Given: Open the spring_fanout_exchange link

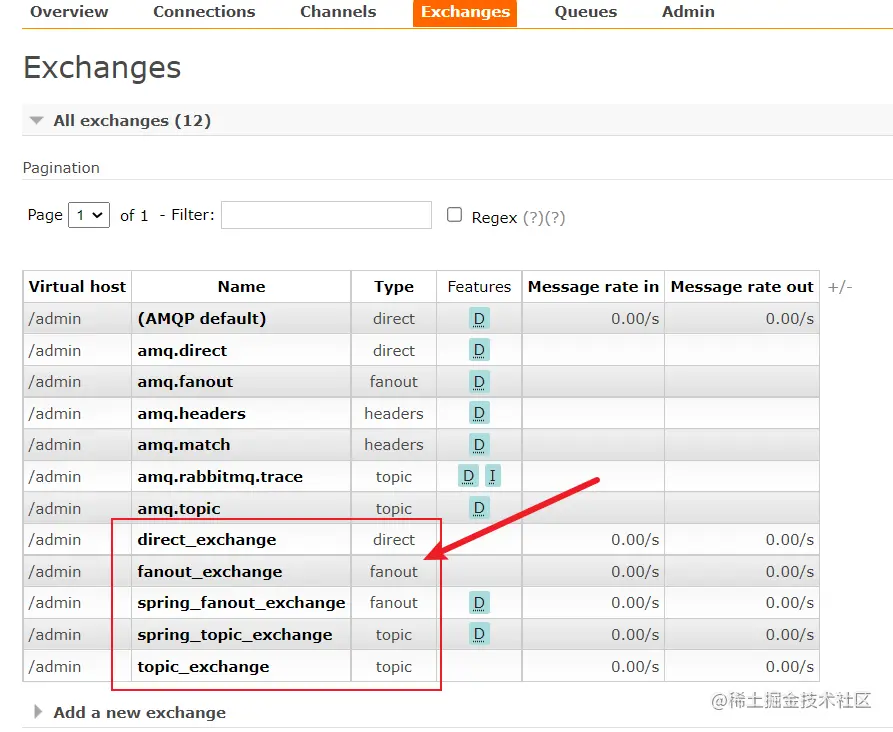Looking at the screenshot, I should (x=241, y=603).
